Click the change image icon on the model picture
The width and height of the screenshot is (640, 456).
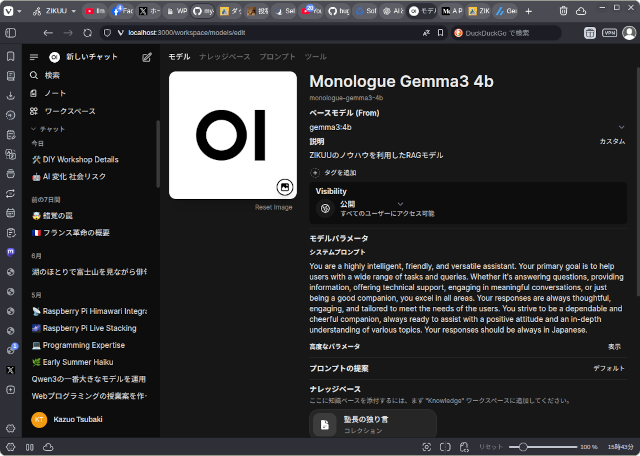tap(284, 187)
